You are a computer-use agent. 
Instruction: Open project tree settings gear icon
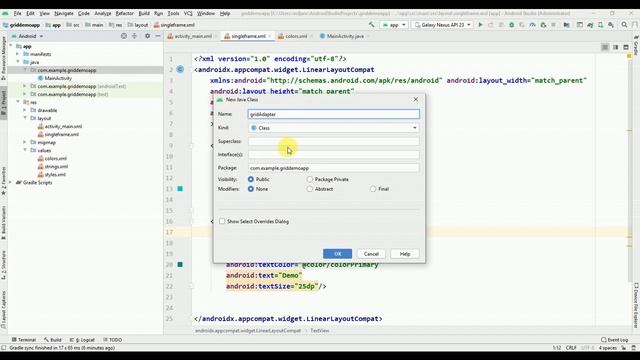click(x=147, y=36)
